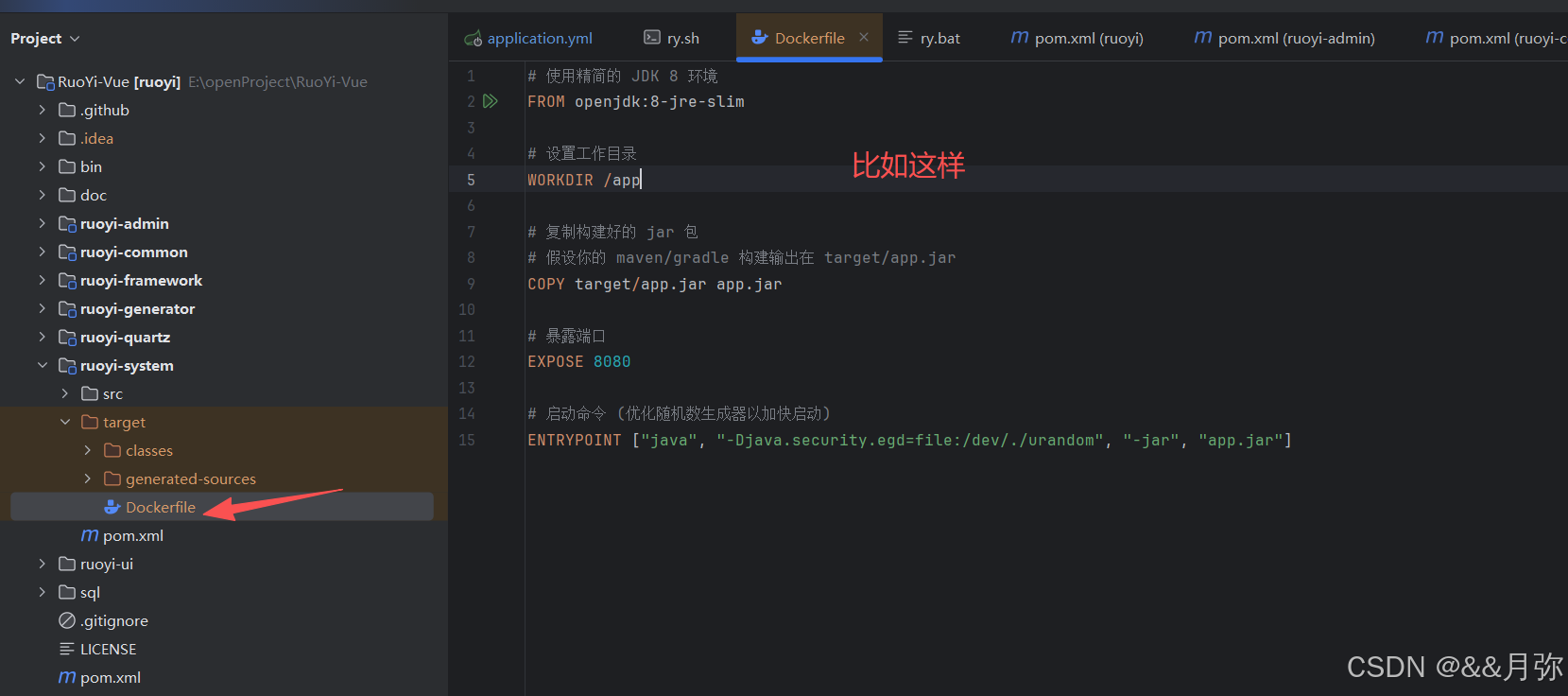Screen dimensions: 1568x696
Task: Click line number 13 in gutter
Action: (467, 388)
